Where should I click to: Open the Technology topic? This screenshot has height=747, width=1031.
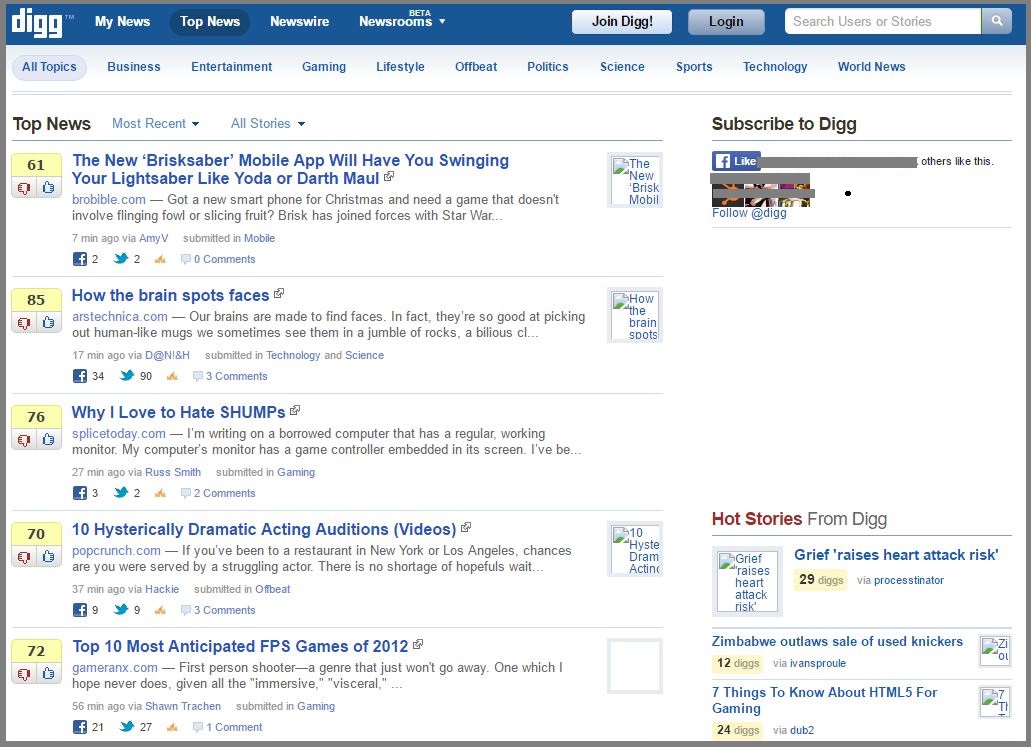click(x=775, y=67)
